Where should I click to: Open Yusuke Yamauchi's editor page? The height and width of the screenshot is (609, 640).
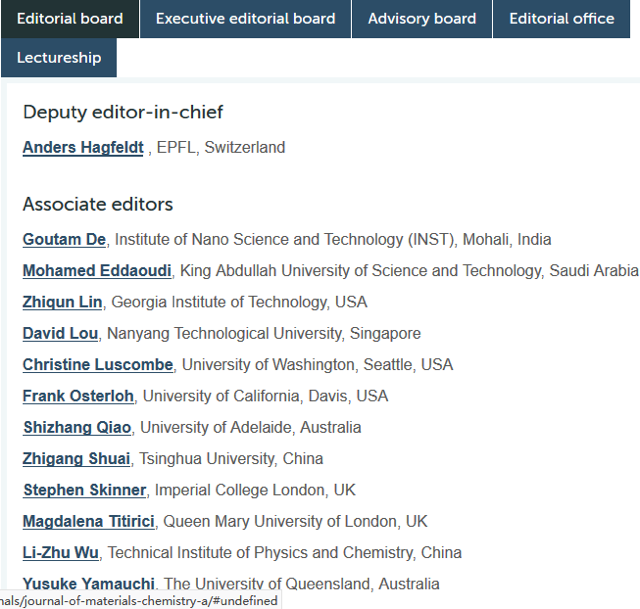[x=89, y=584]
